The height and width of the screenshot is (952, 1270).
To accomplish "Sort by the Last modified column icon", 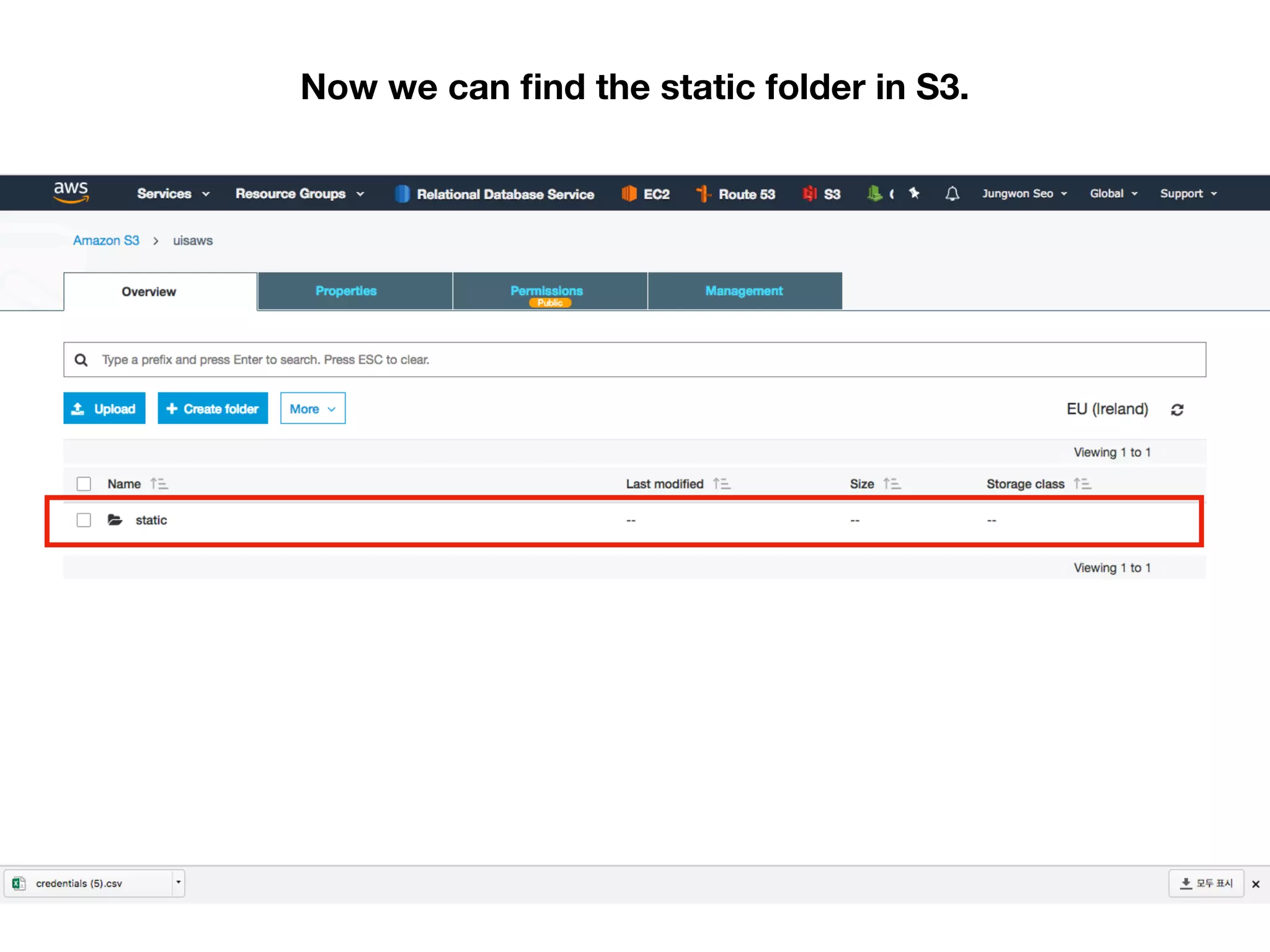I will [722, 484].
